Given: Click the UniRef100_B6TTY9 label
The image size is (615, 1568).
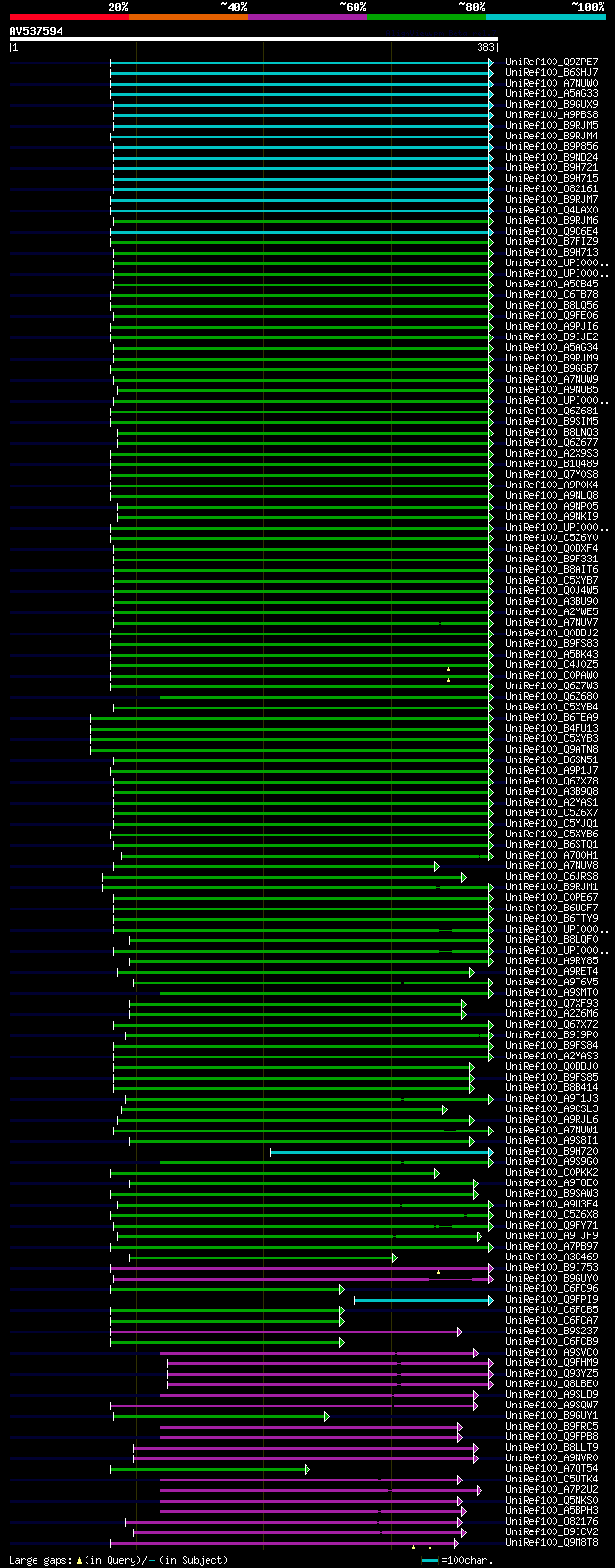Looking at the screenshot, I should [552, 918].
